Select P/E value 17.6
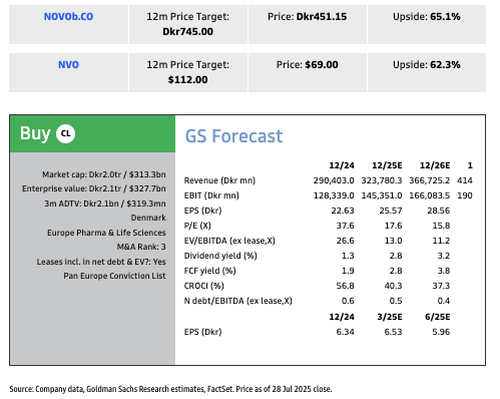This screenshot has height=399, width=500. point(393,226)
